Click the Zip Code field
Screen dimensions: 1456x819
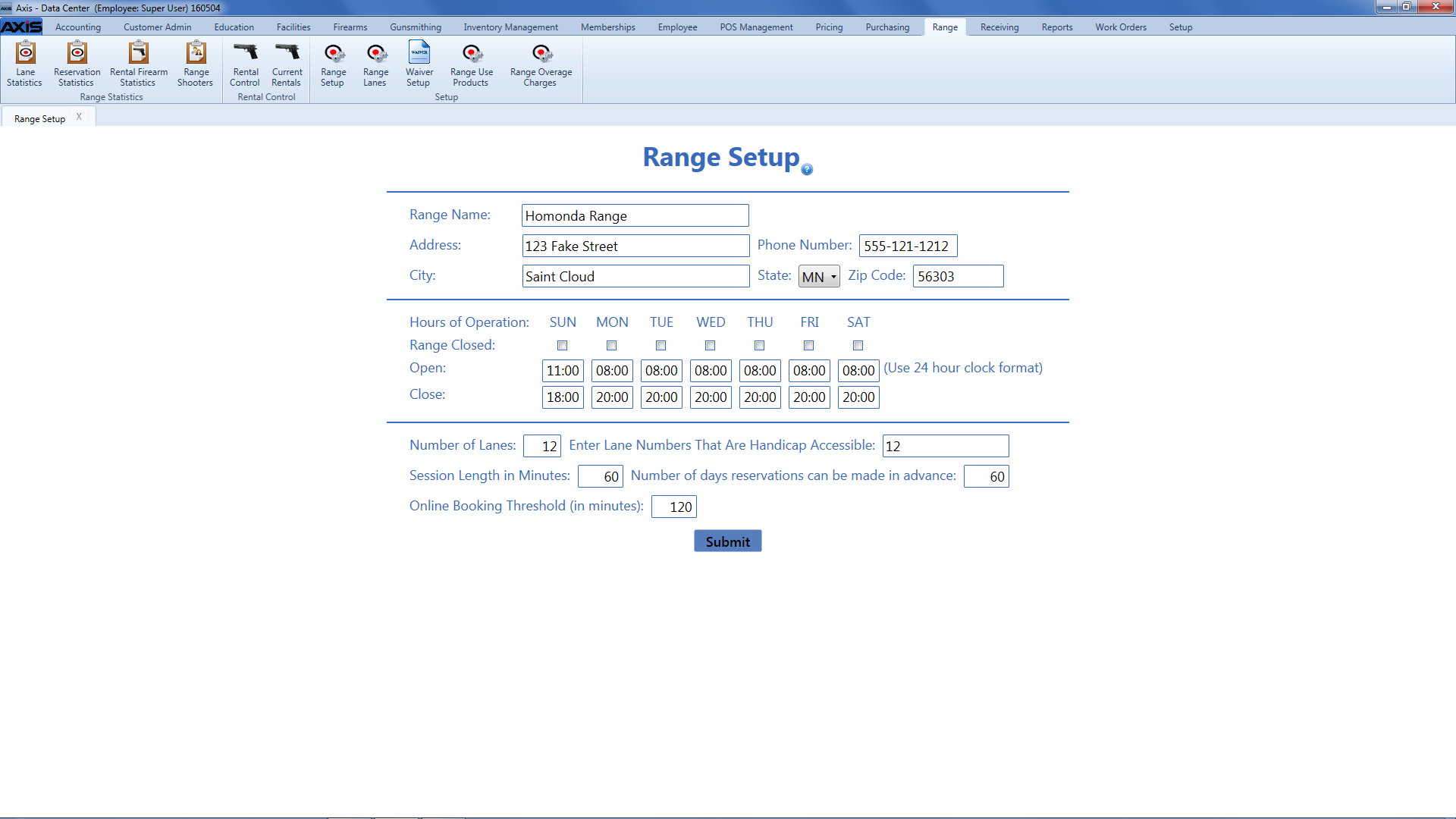pos(959,277)
